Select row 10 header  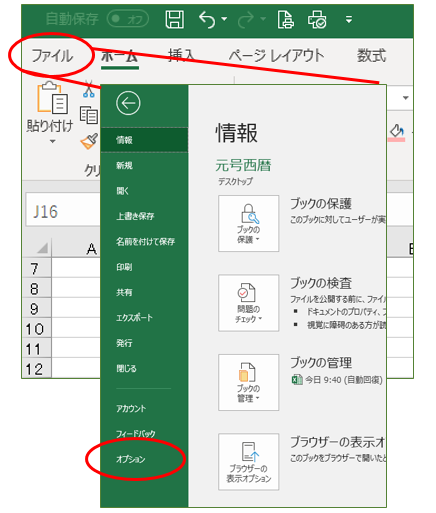[x=37, y=328]
